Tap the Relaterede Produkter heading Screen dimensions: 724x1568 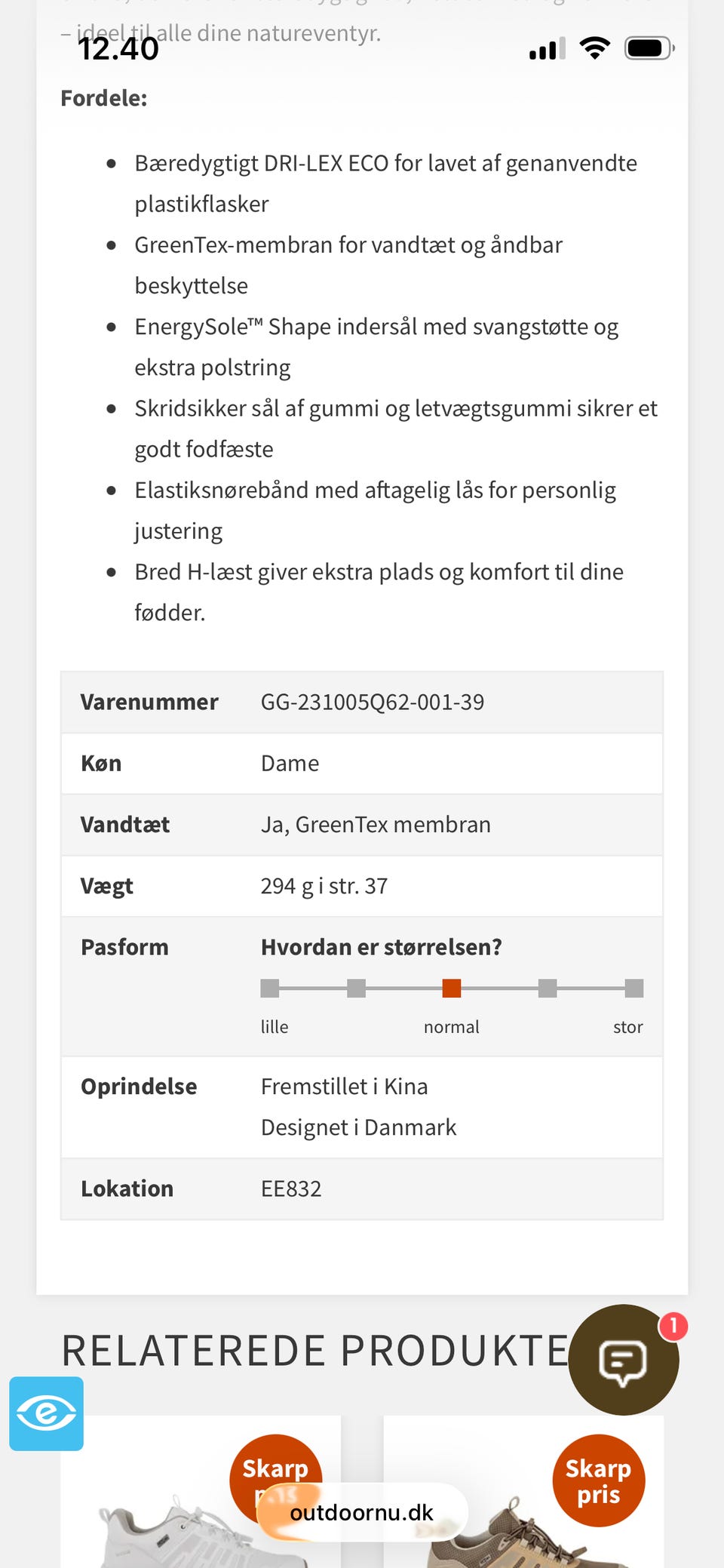point(315,1350)
